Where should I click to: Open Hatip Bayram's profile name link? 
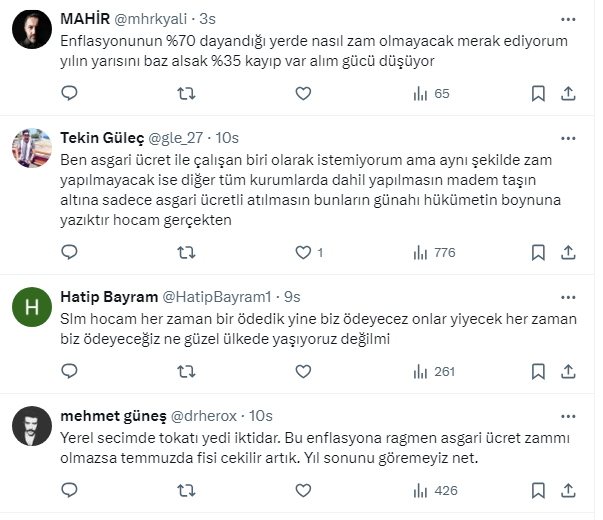(x=109, y=297)
